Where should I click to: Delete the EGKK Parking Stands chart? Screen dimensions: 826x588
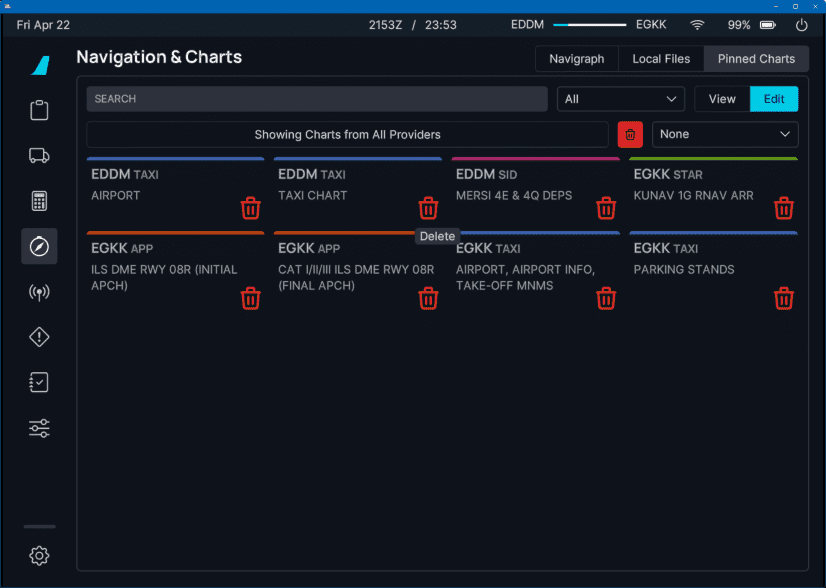784,298
